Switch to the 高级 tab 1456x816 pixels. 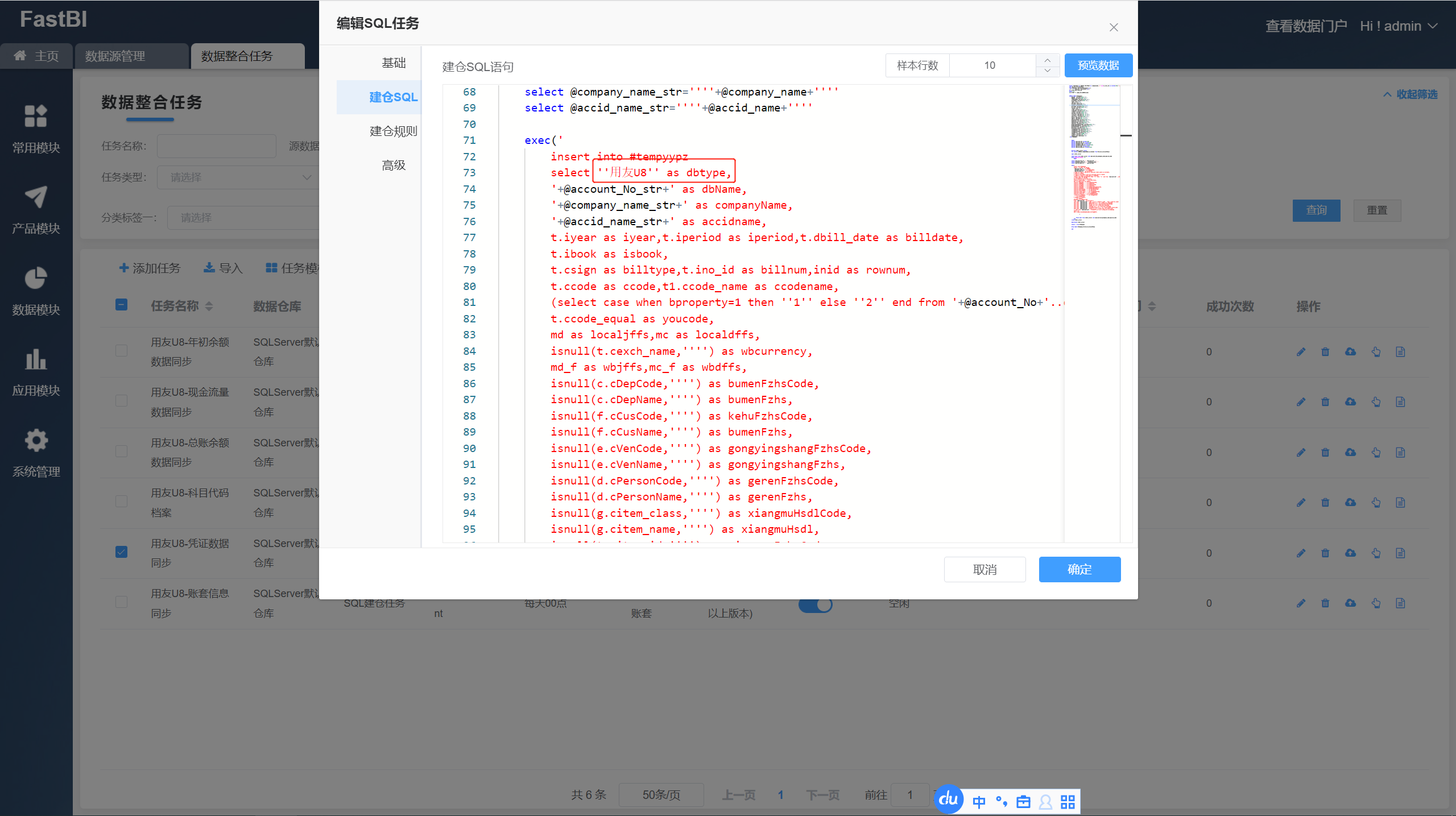(x=393, y=165)
